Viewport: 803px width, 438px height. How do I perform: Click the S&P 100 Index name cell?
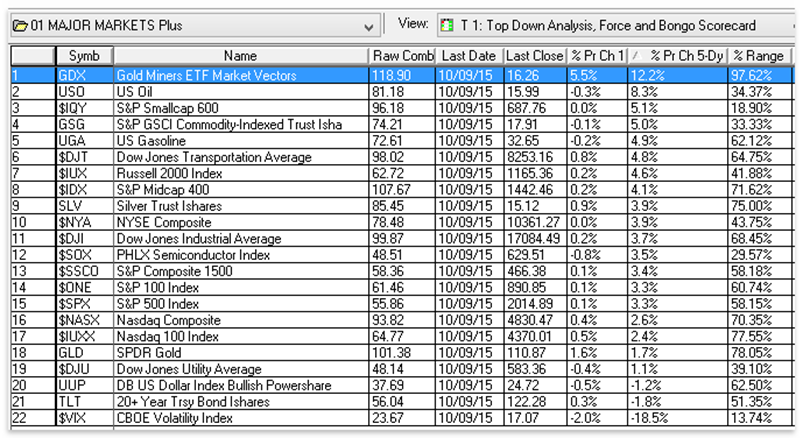click(241, 287)
